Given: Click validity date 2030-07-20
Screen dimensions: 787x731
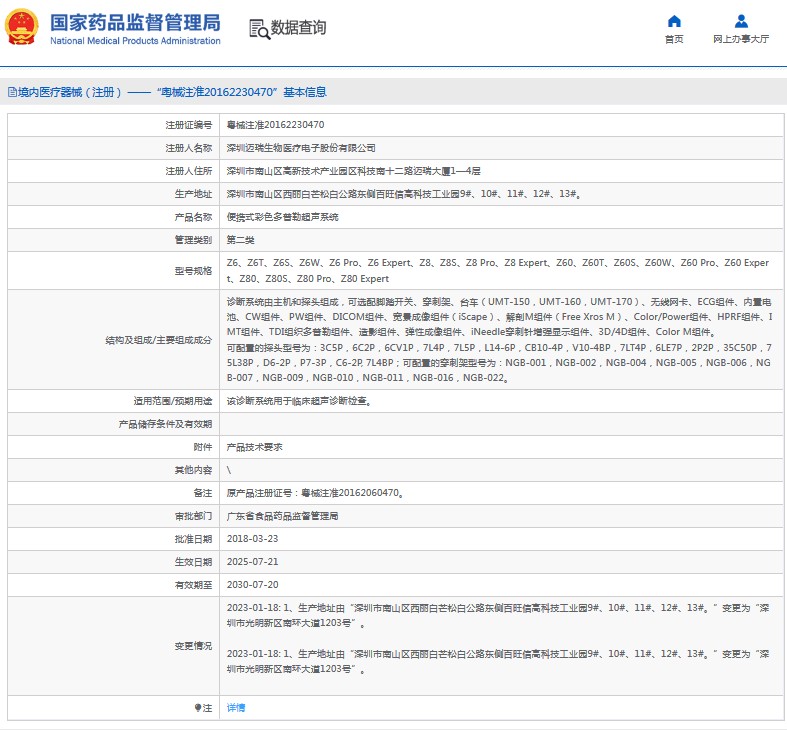Looking at the screenshot, I should [251, 585].
